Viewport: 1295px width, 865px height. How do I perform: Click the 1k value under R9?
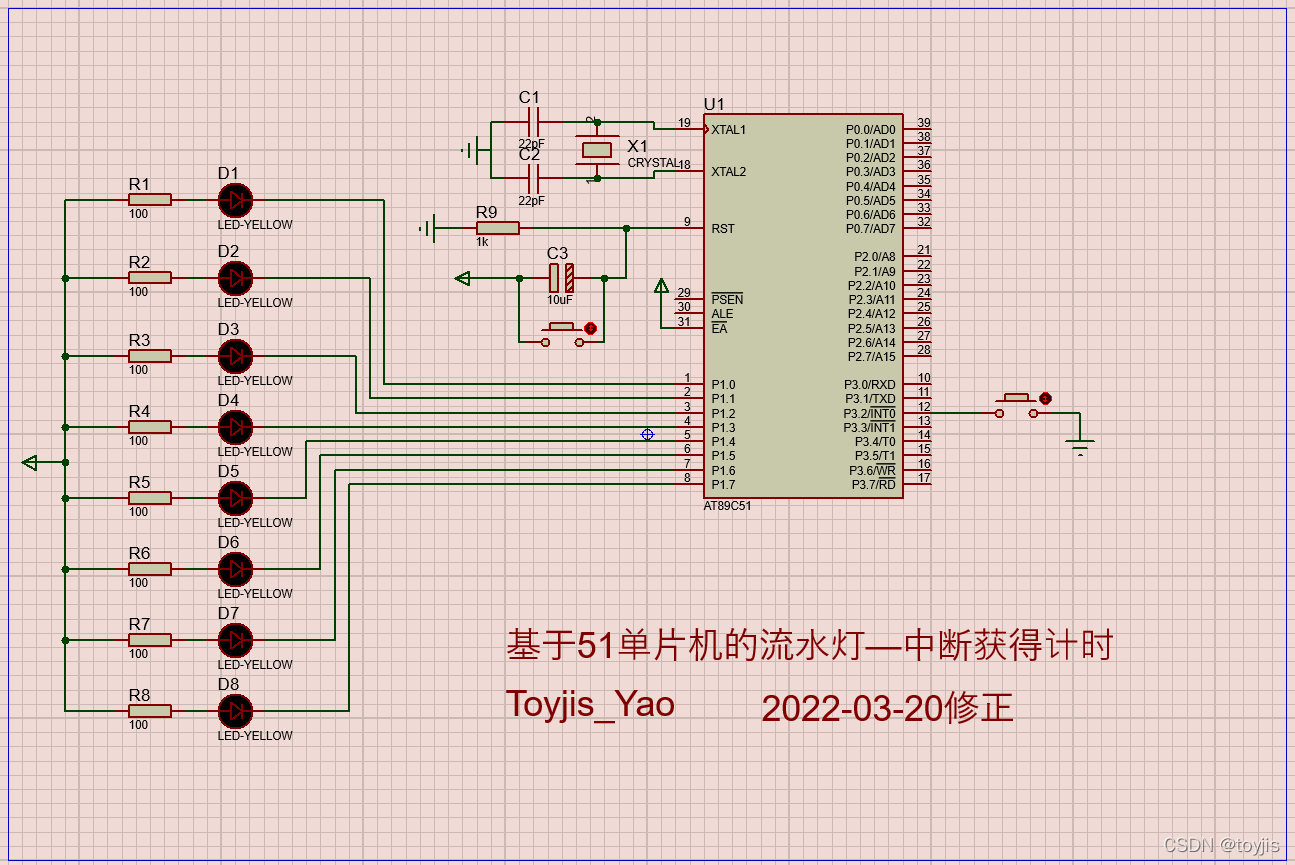[x=482, y=242]
